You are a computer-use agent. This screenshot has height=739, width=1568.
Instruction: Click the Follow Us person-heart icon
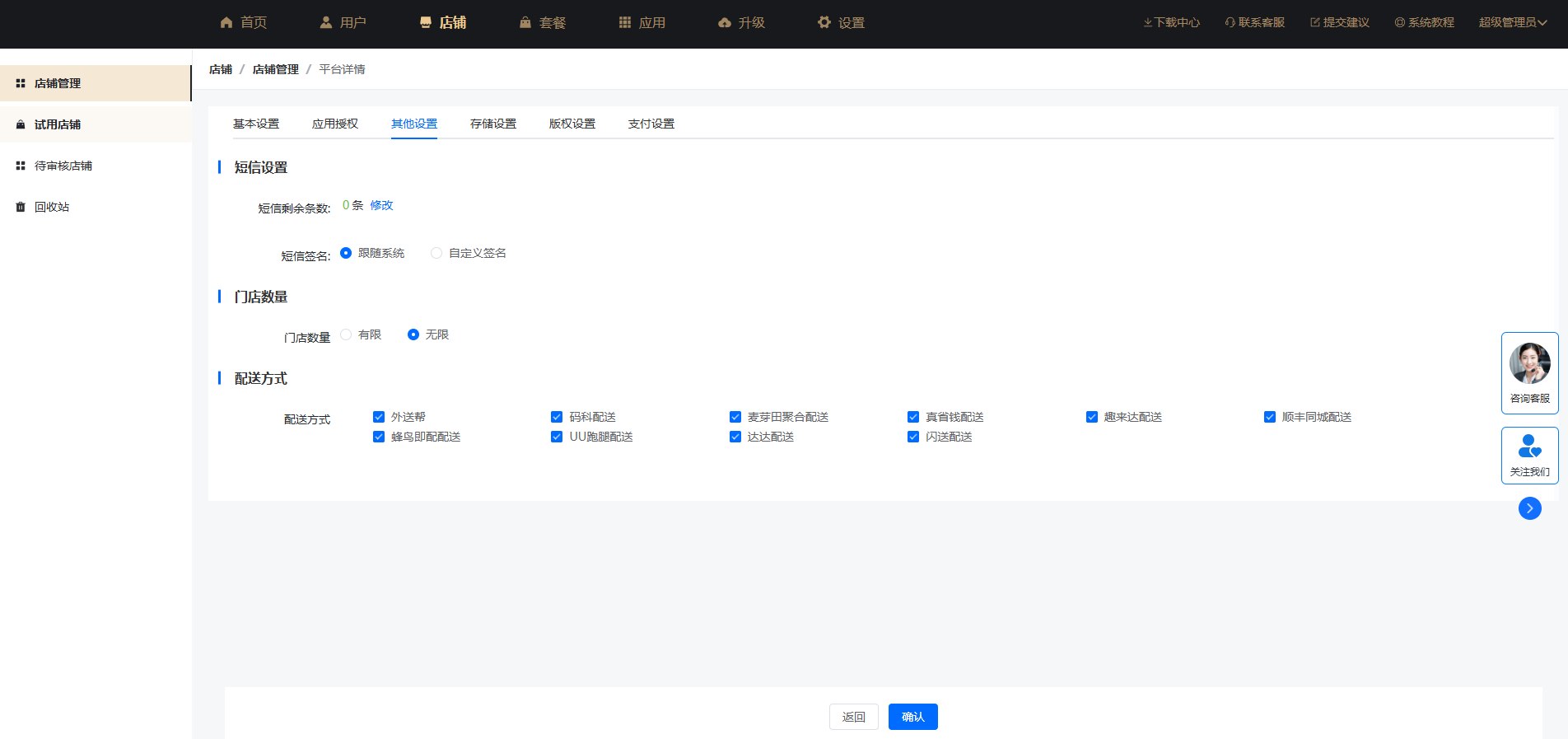point(1529,447)
